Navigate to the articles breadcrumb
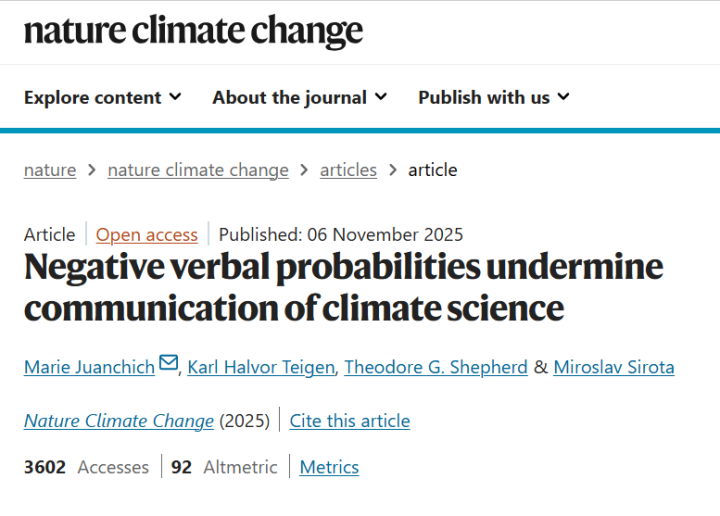The image size is (720, 516). 348,170
